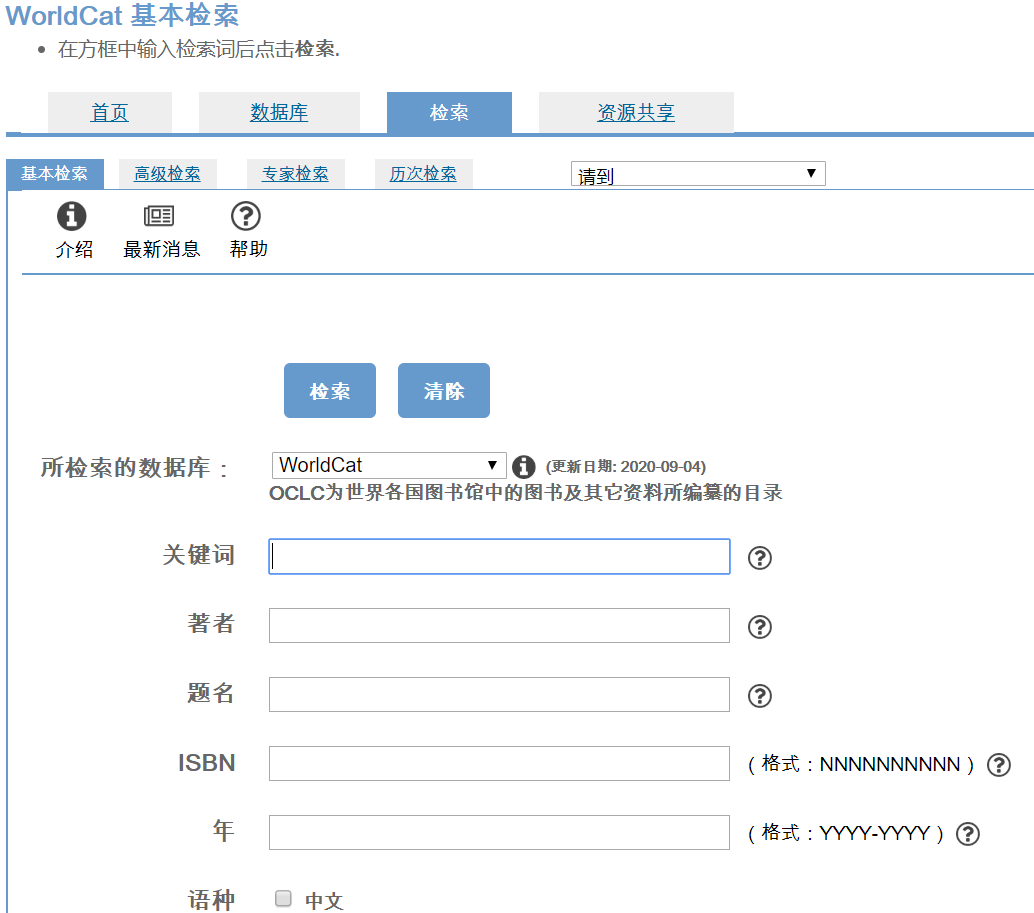Open the WorldCat database dropdown
This screenshot has height=913, width=1034.
(388, 465)
